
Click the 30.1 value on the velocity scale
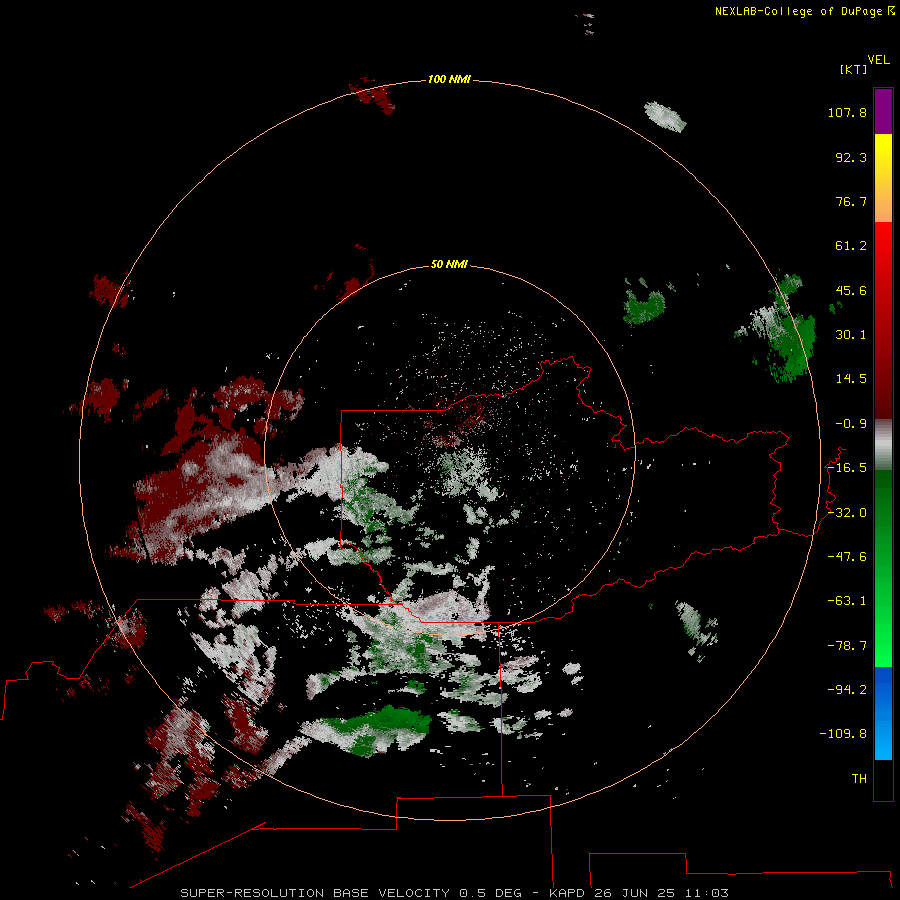click(851, 335)
